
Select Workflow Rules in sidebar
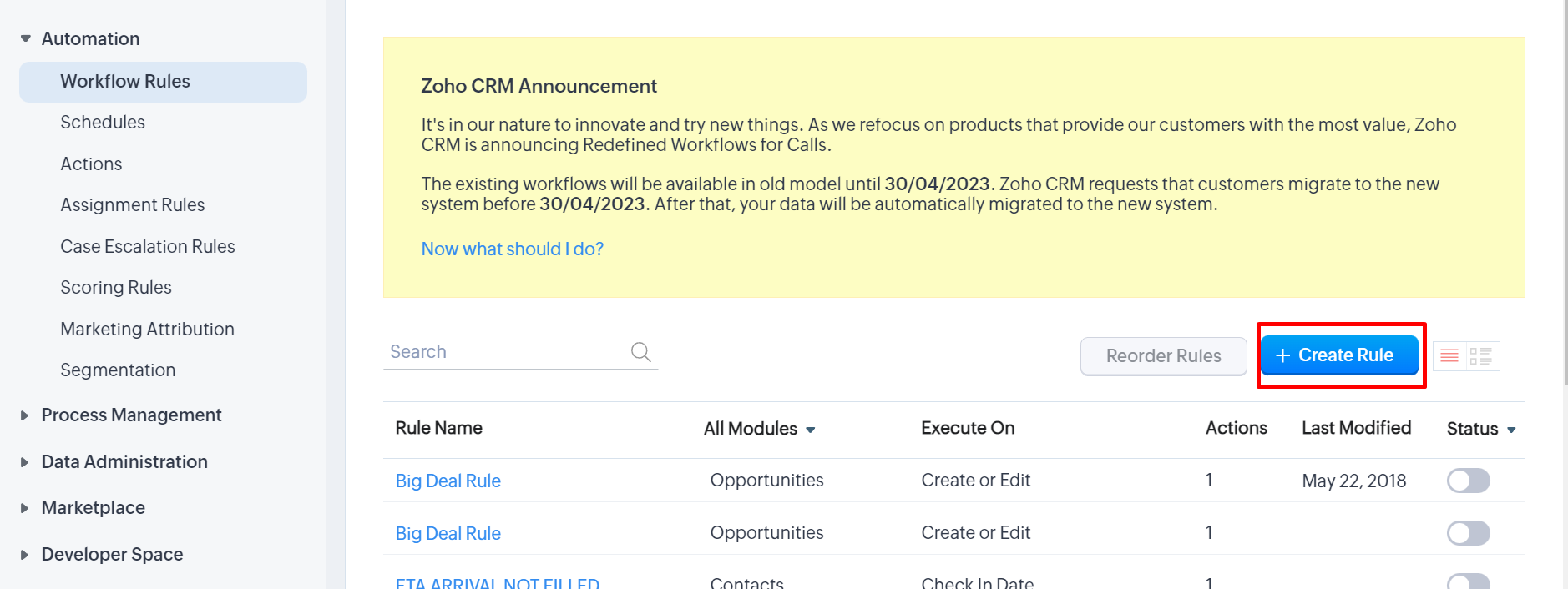click(163, 82)
